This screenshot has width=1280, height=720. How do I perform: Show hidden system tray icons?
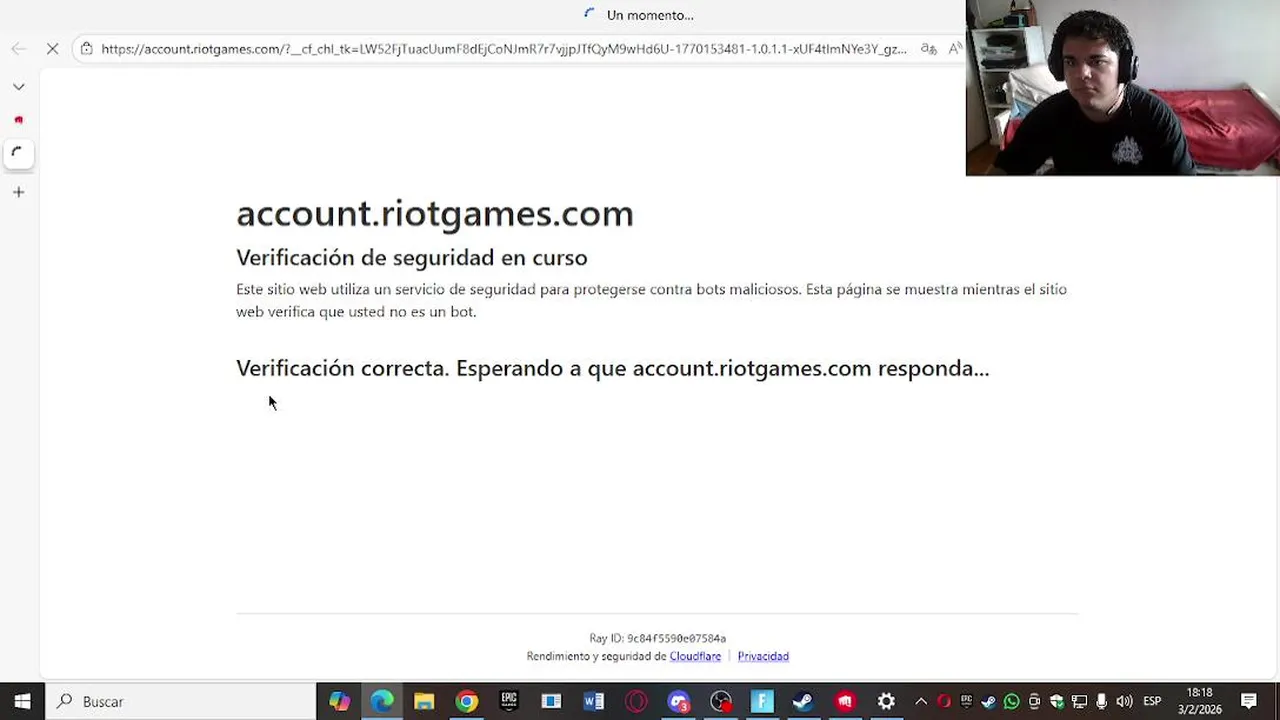pos(921,701)
